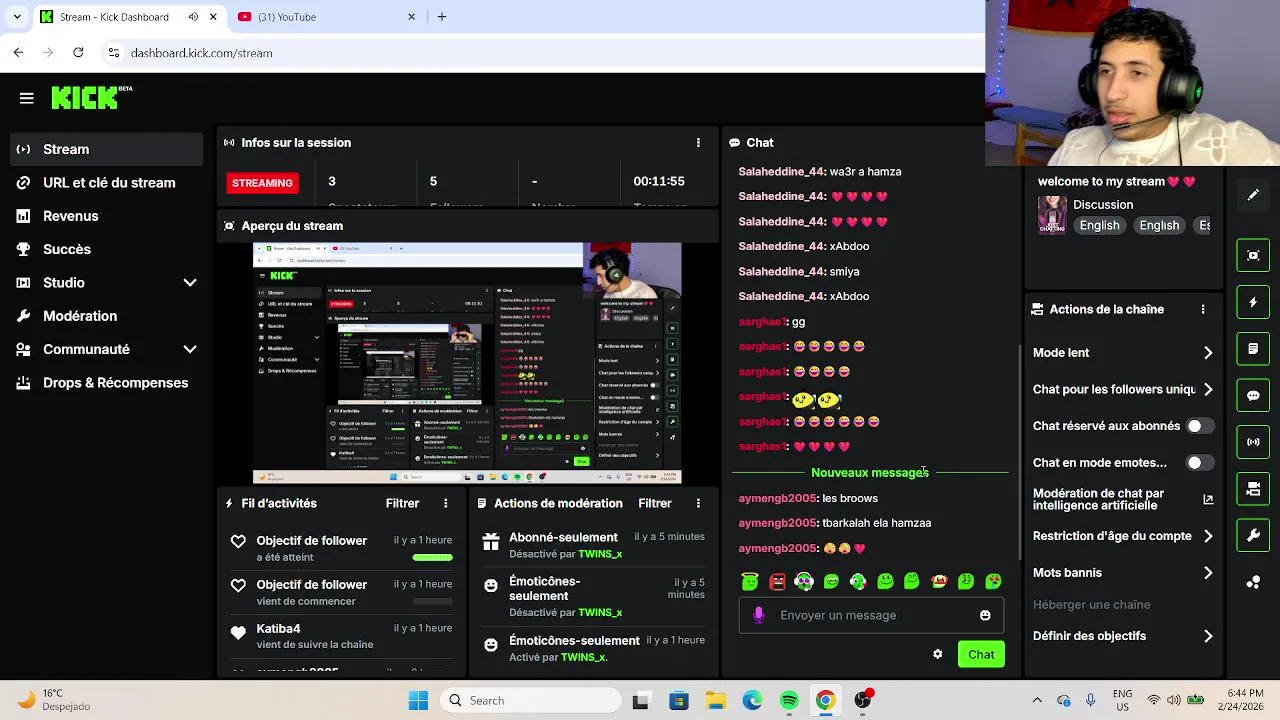Viewport: 1280px width, 720px height.
Task: Open three-dot menu of Infos sur la session
Action: [698, 143]
